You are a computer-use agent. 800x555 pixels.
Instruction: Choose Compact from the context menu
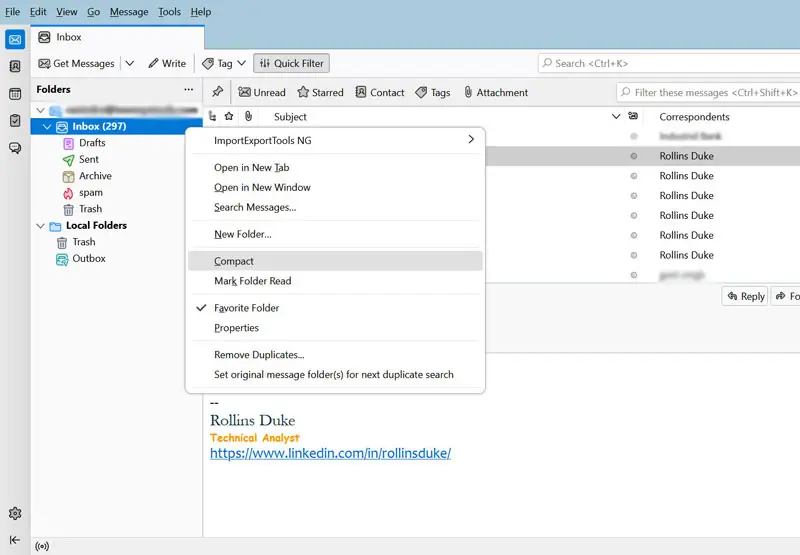(x=234, y=261)
